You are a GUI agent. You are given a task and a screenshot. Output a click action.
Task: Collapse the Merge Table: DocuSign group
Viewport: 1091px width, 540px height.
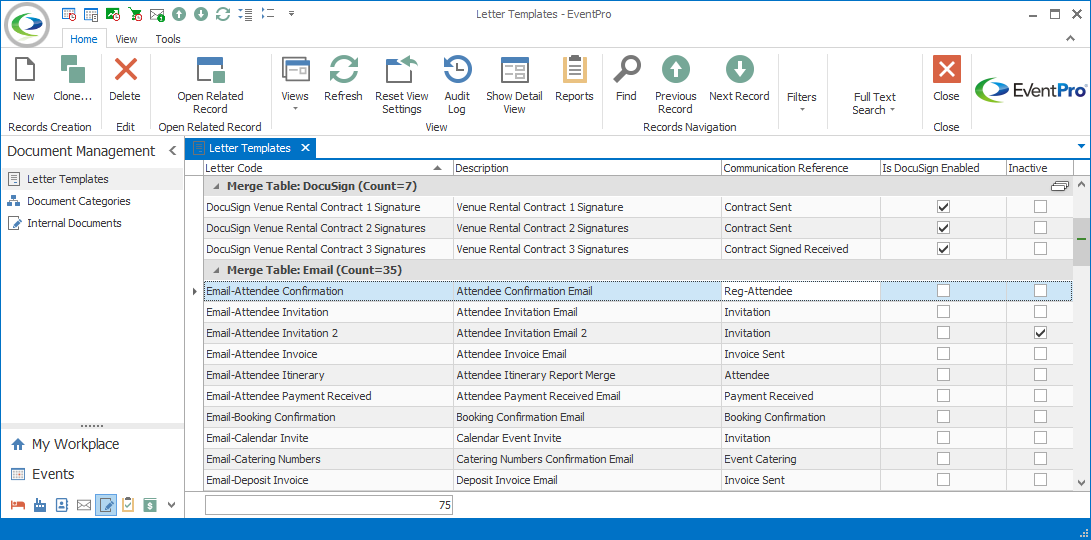216,186
